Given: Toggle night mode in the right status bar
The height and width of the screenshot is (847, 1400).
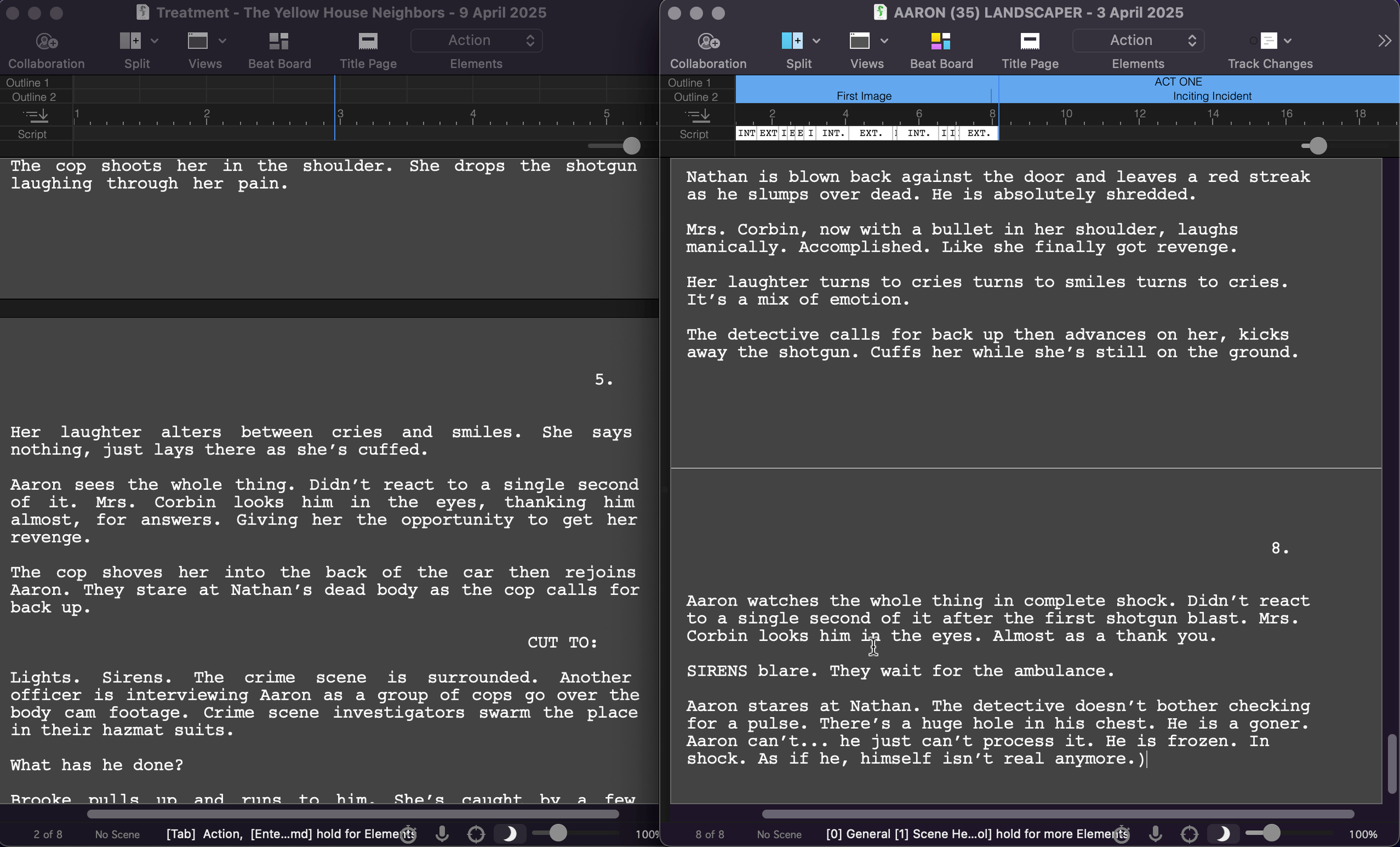Looking at the screenshot, I should (x=1222, y=834).
